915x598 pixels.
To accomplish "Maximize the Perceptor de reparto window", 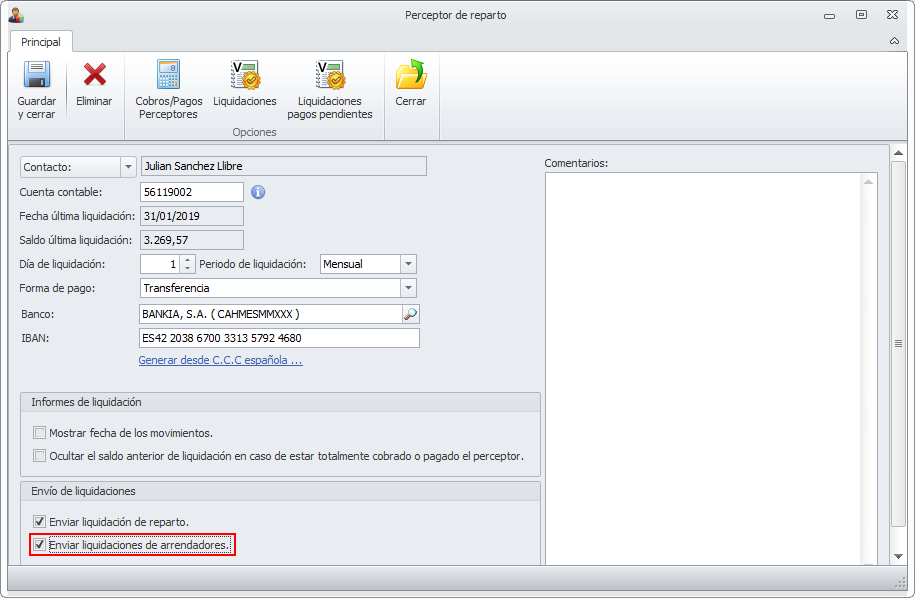I will 861,15.
